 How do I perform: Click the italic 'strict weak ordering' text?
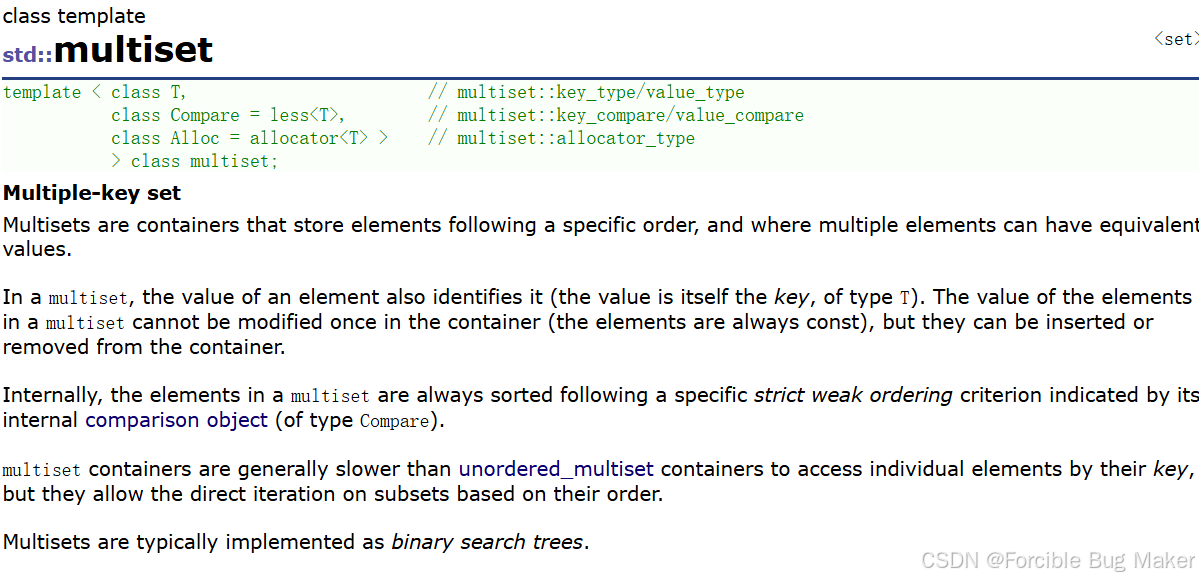853,396
